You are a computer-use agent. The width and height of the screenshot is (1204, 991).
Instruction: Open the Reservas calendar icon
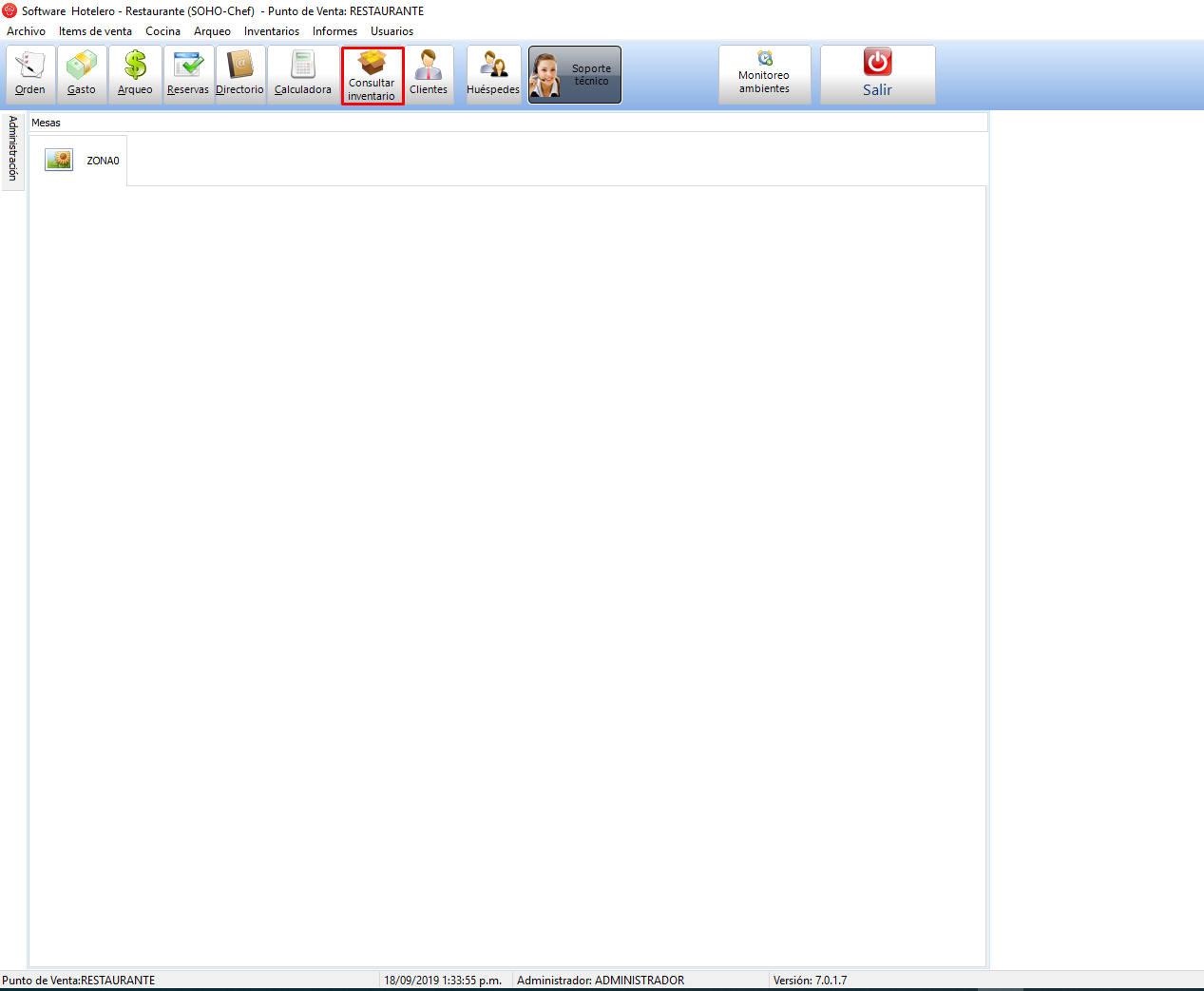(x=188, y=74)
